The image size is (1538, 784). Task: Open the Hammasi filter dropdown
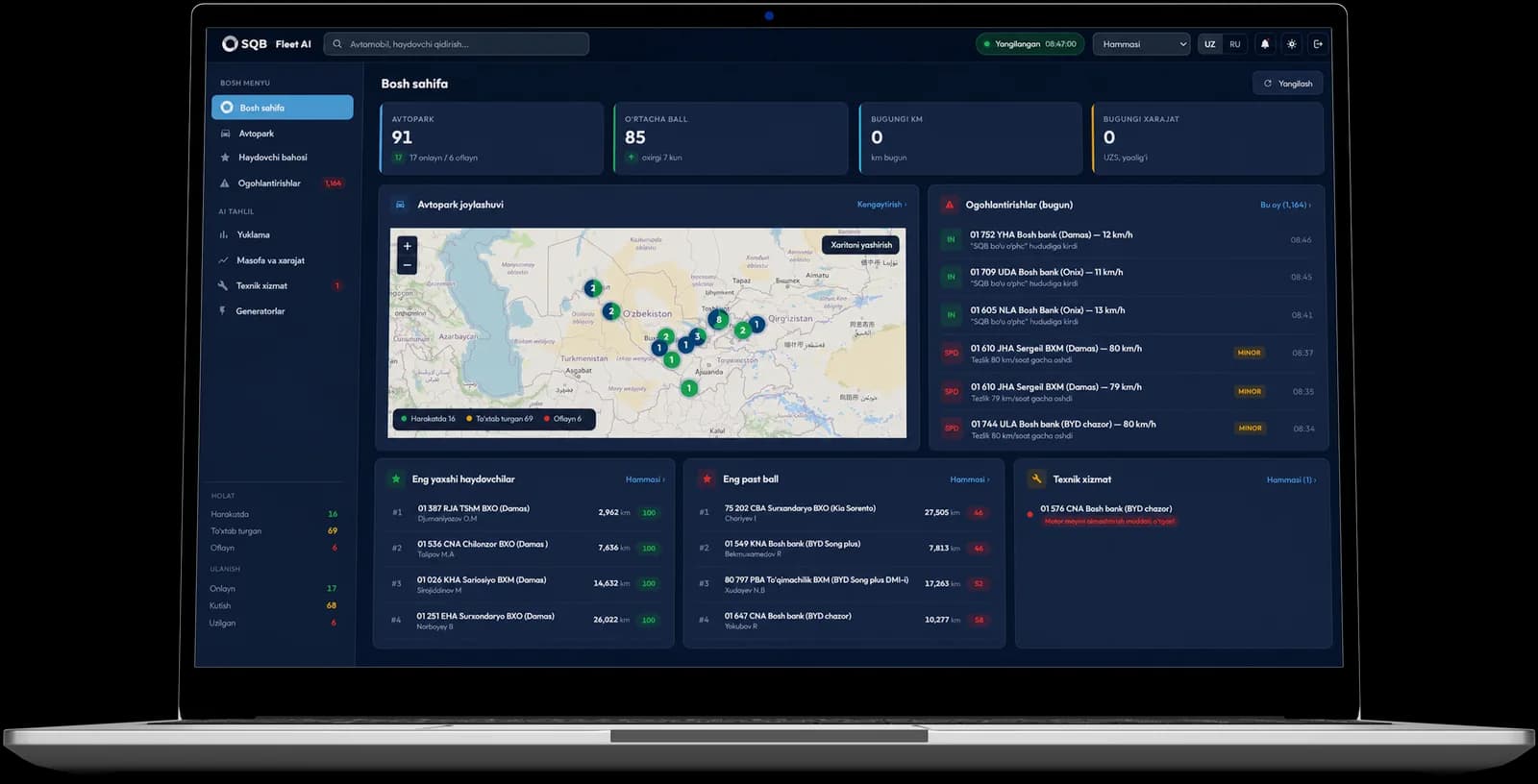pyautogui.click(x=1141, y=44)
